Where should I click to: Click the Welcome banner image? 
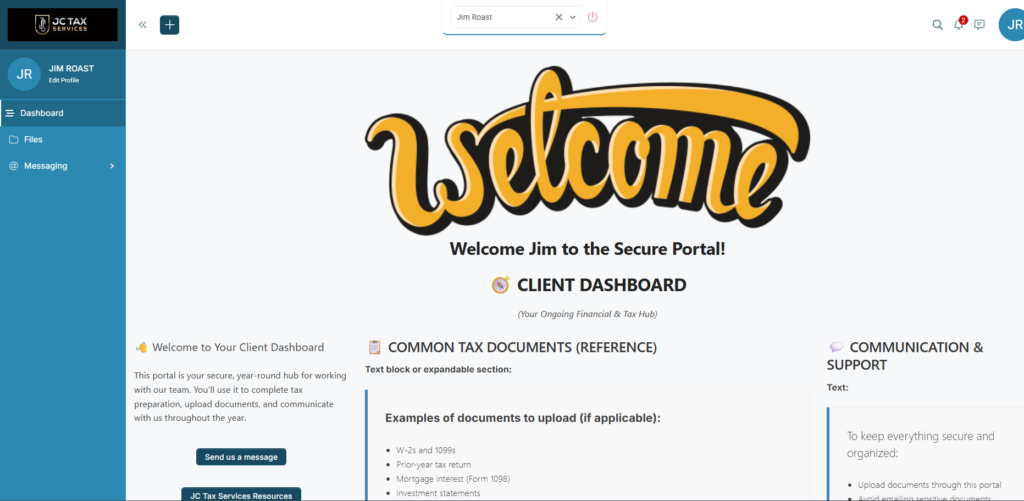tap(586, 150)
